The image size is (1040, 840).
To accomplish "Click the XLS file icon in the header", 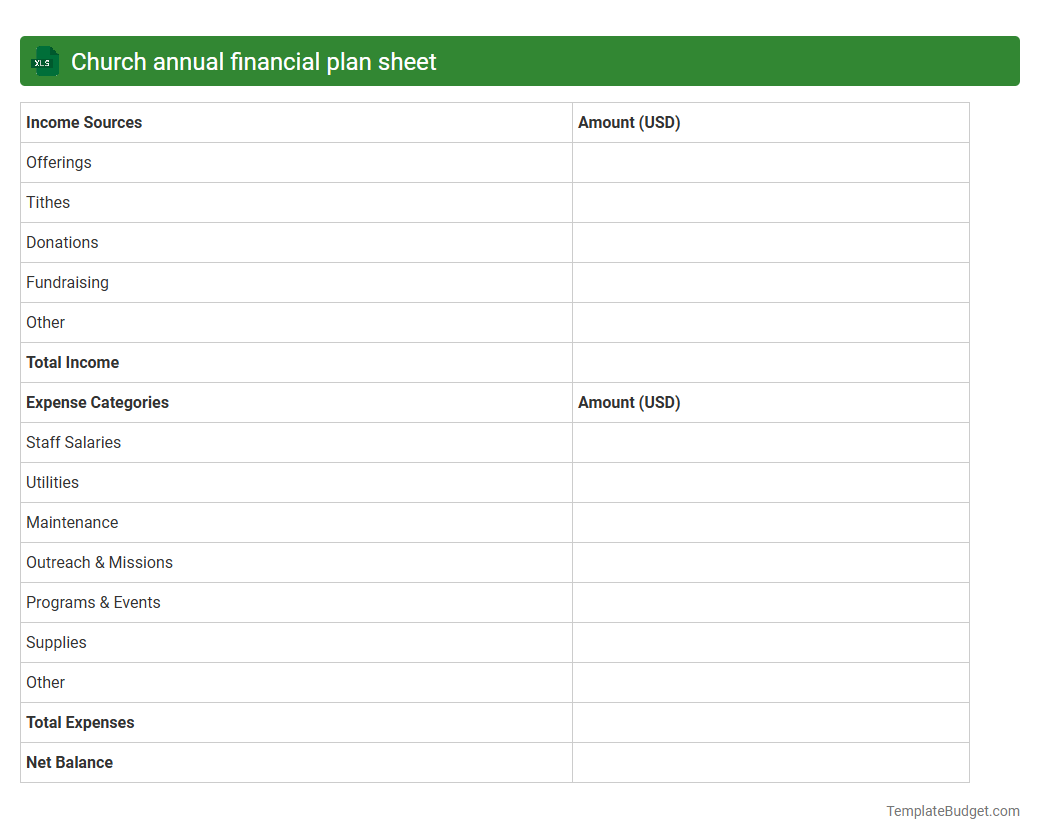I will (x=44, y=61).
